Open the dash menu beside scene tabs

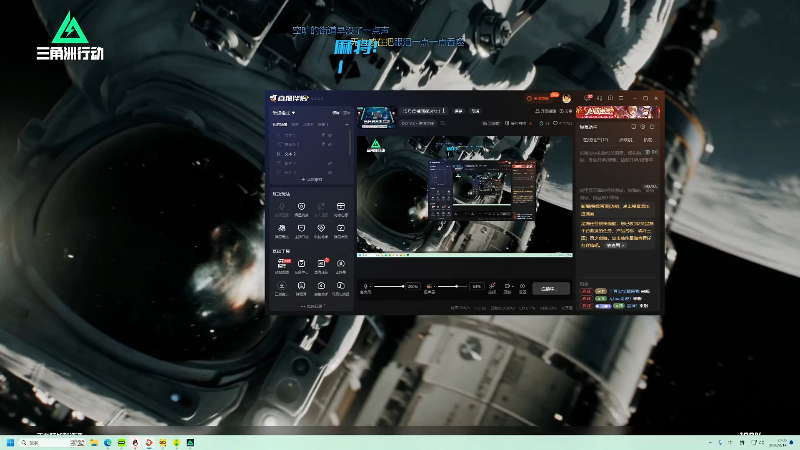coord(347,124)
